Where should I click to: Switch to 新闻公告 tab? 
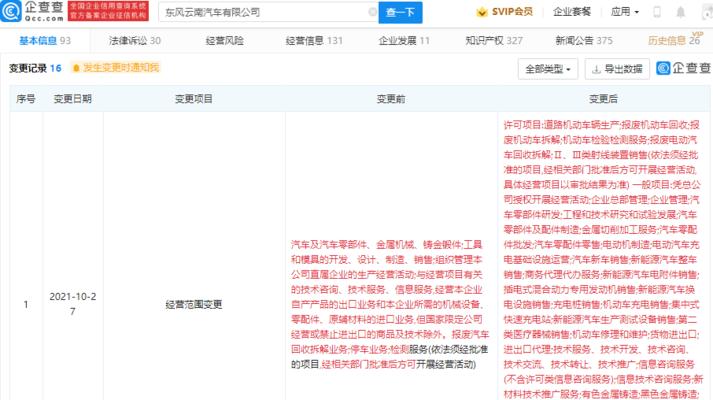tap(584, 40)
